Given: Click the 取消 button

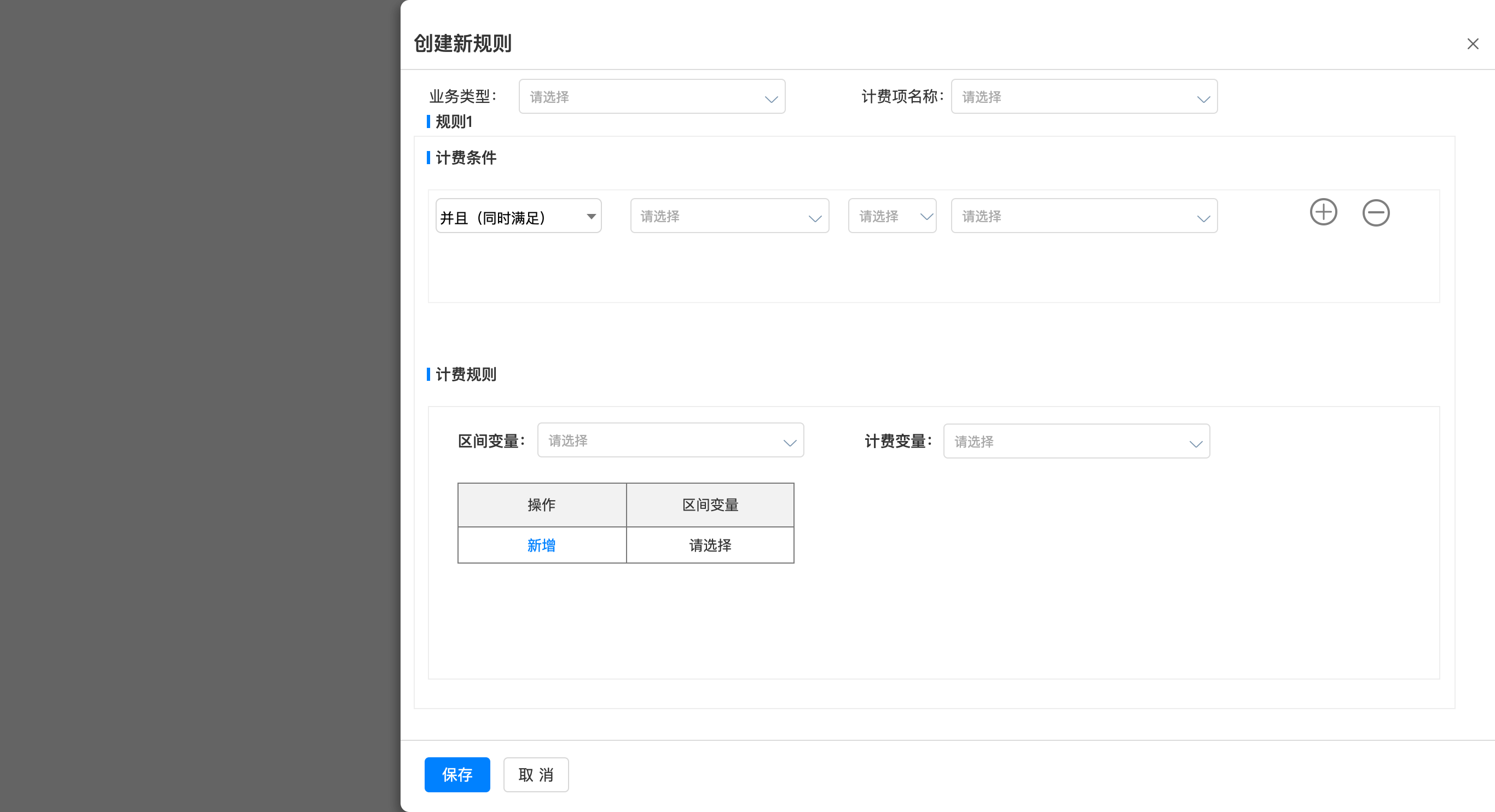Looking at the screenshot, I should [536, 774].
